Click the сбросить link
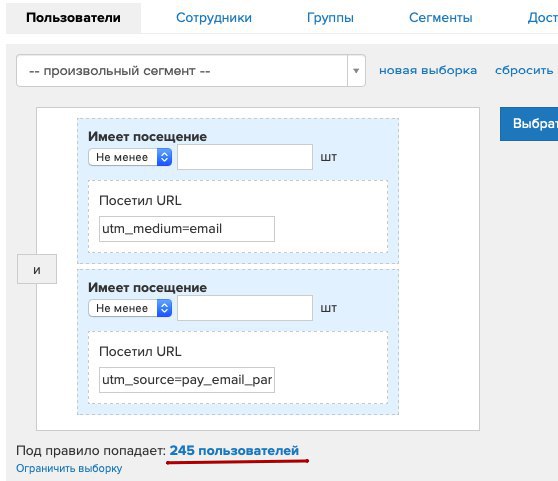 pyautogui.click(x=524, y=70)
